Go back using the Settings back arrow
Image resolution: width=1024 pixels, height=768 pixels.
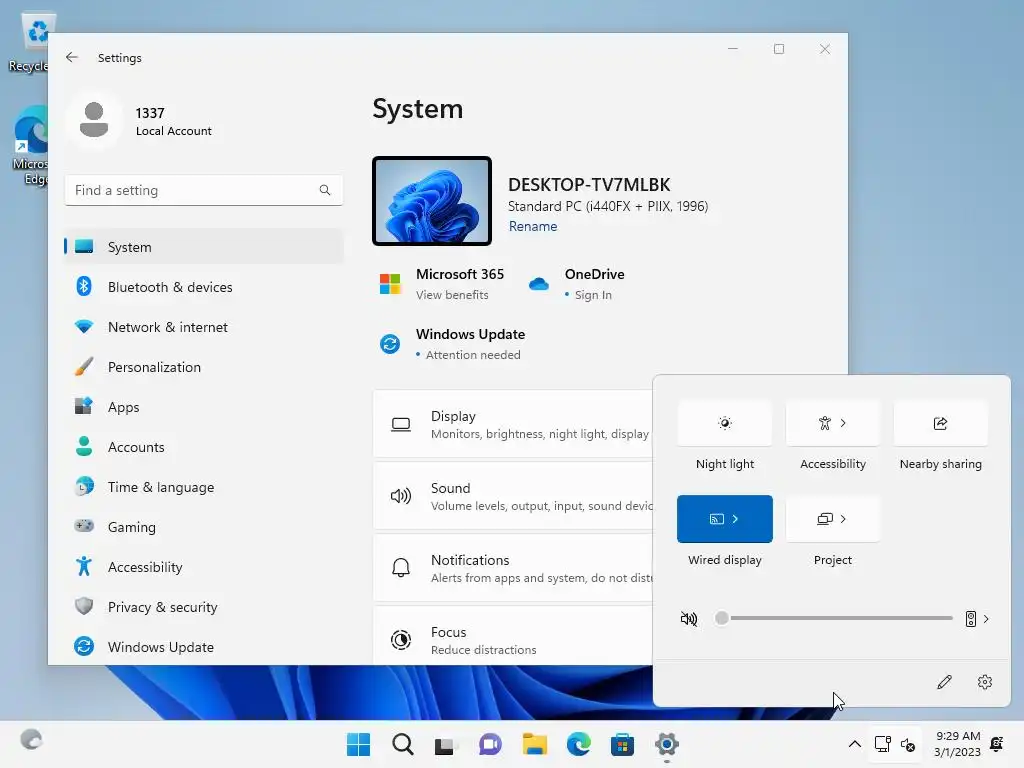(x=72, y=57)
